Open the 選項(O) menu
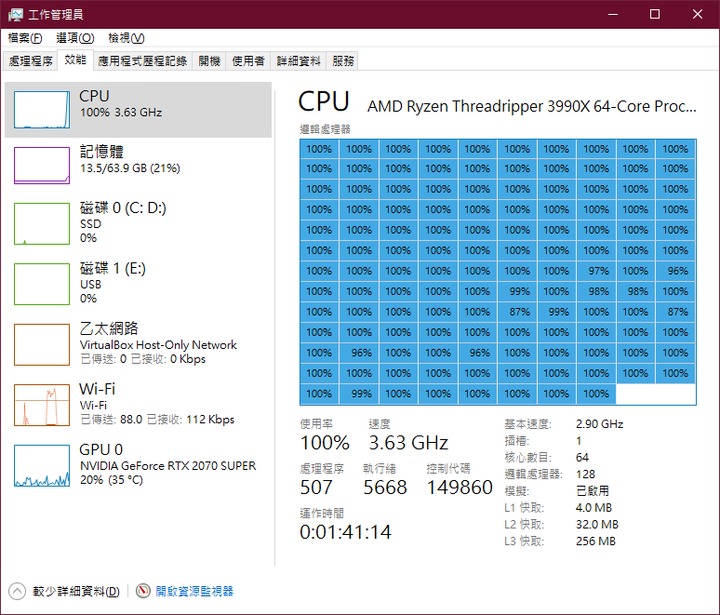The height and width of the screenshot is (615, 720). [75, 38]
